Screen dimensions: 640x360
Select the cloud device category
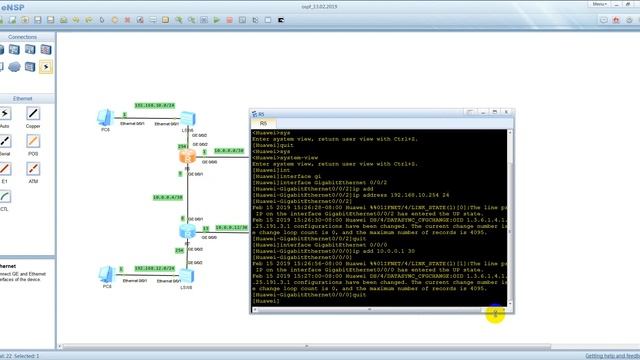[x=14, y=67]
